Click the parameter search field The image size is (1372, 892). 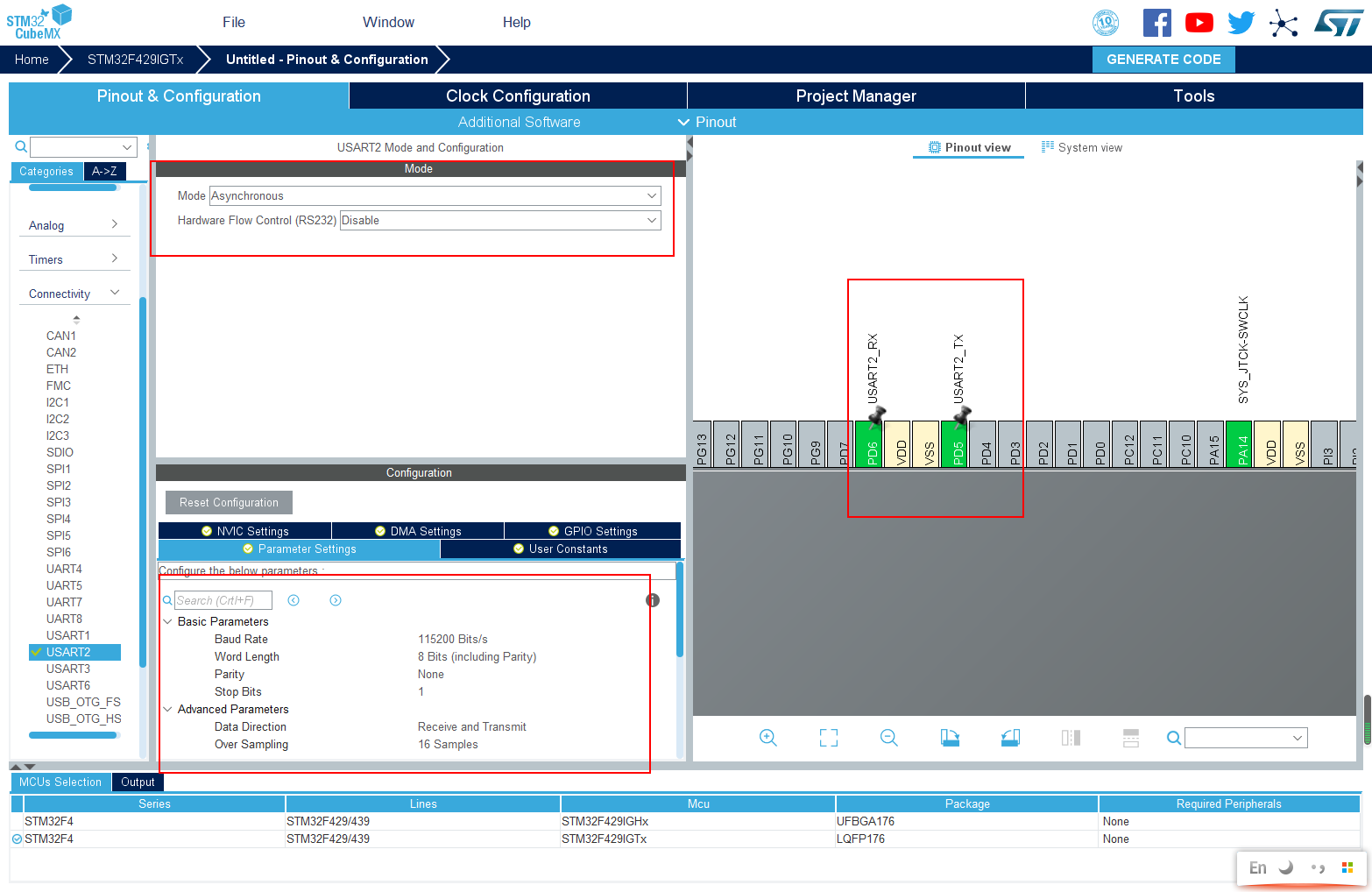pos(223,600)
